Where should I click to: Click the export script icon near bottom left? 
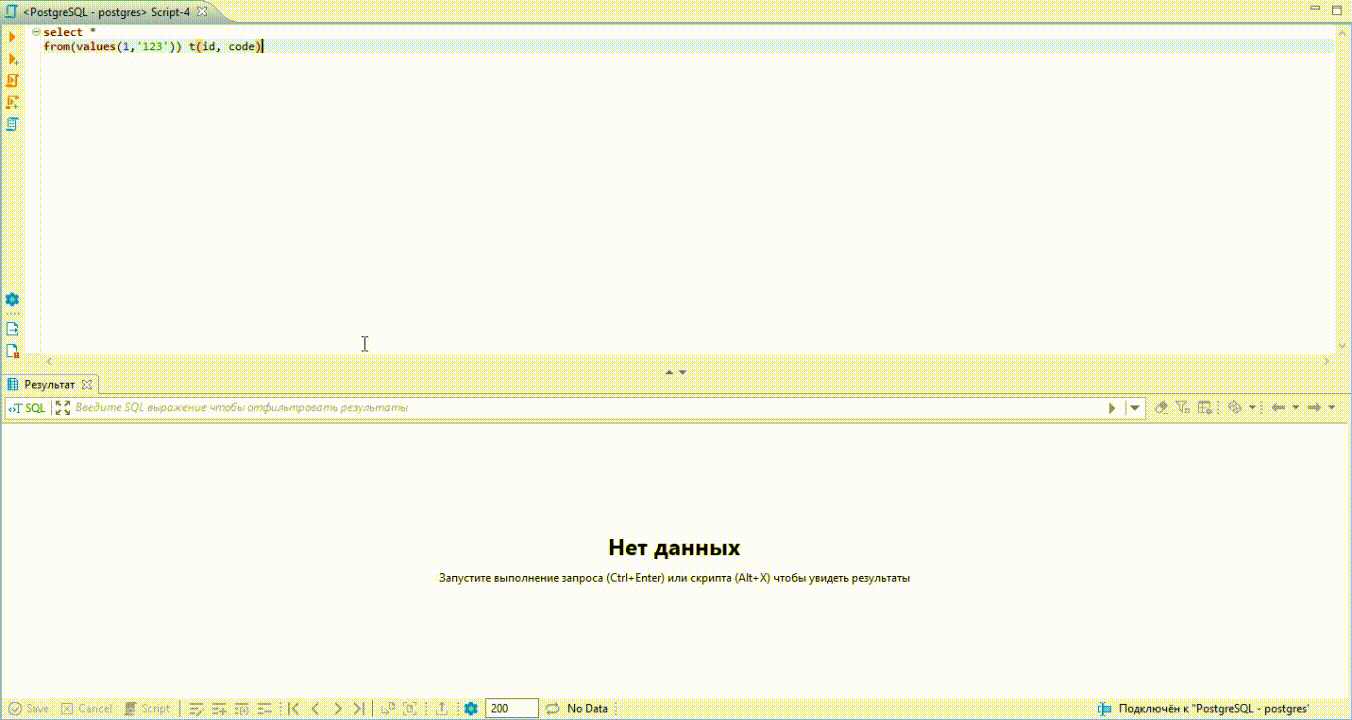12,327
